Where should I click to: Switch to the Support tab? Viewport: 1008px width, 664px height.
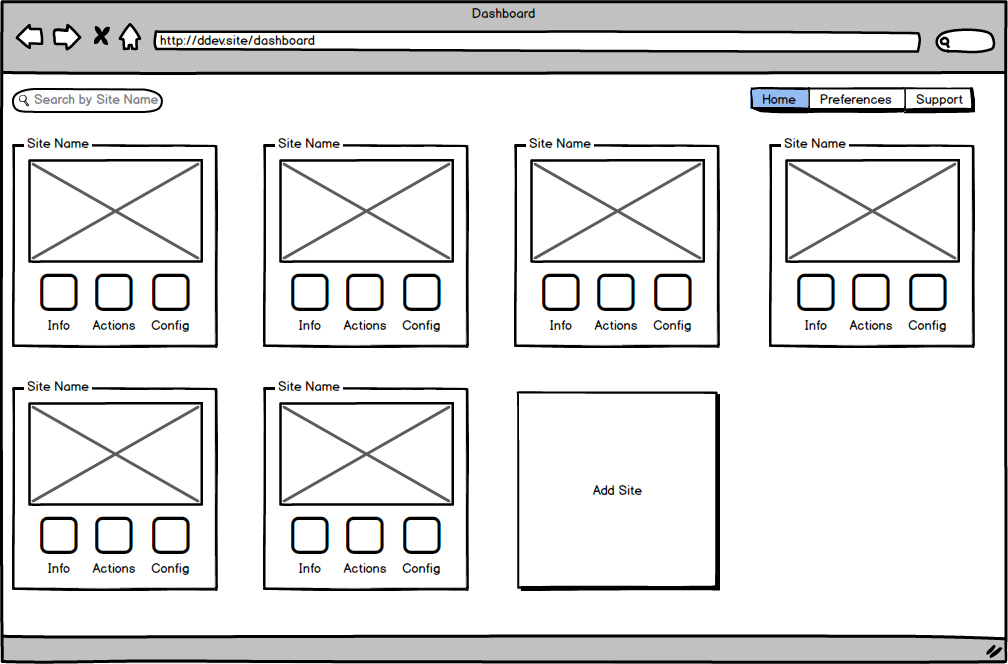(x=939, y=99)
